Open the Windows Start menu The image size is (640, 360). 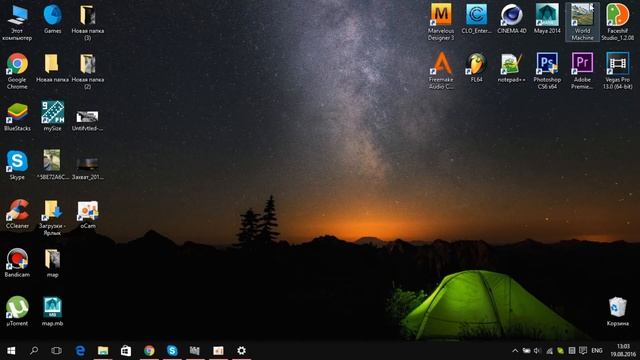click(x=11, y=351)
